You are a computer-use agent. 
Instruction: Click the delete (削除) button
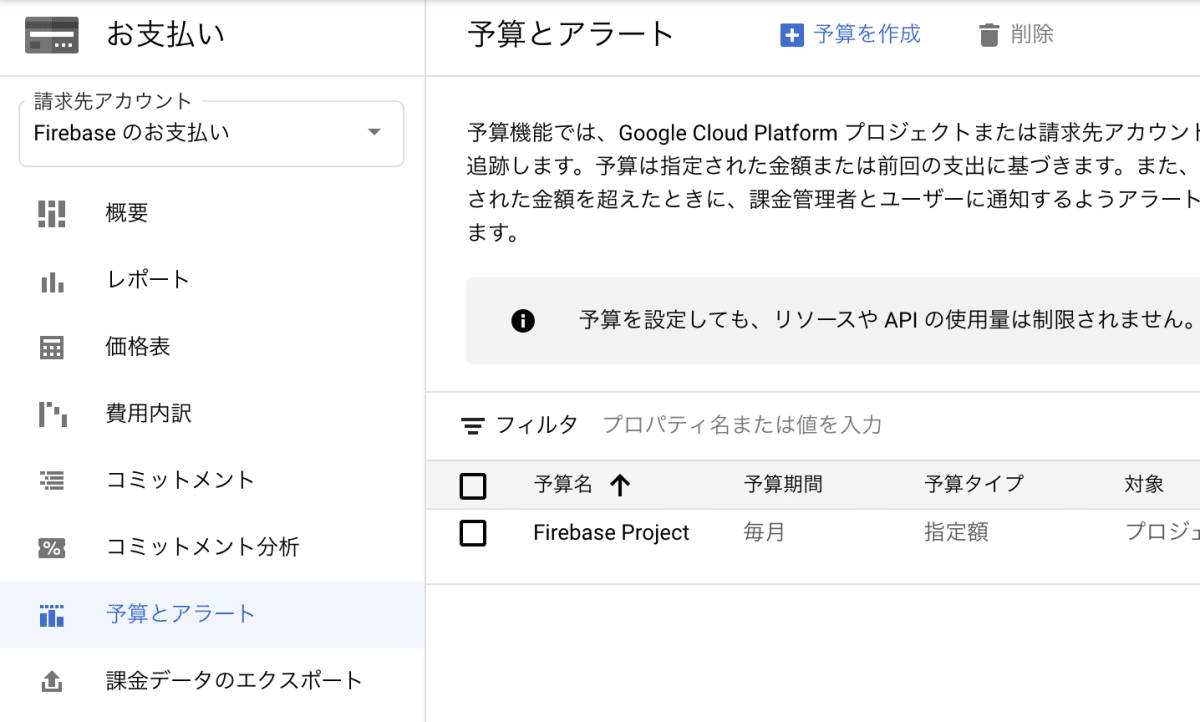pyautogui.click(x=1016, y=35)
